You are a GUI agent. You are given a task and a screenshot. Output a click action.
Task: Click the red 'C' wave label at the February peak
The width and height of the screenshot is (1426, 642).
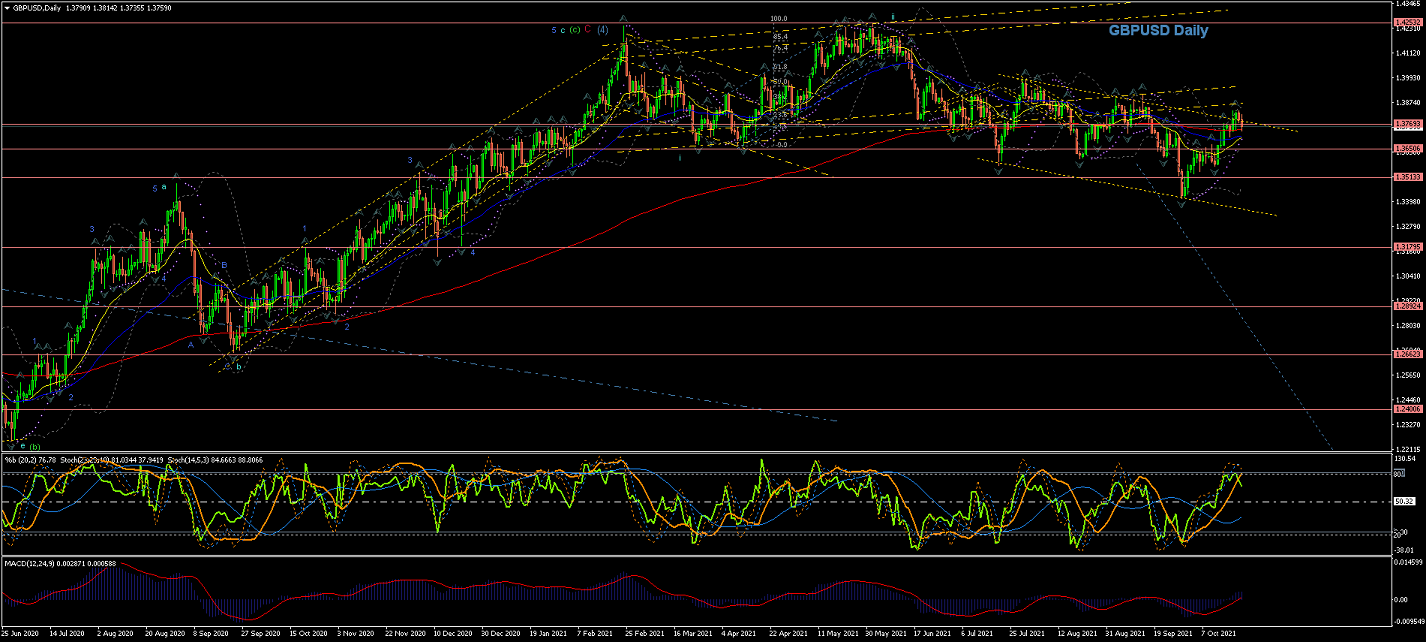(x=587, y=30)
